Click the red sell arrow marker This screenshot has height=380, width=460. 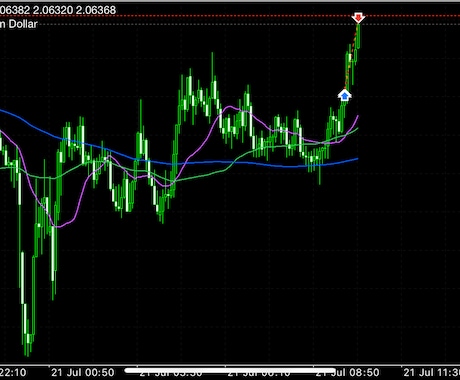(x=358, y=18)
